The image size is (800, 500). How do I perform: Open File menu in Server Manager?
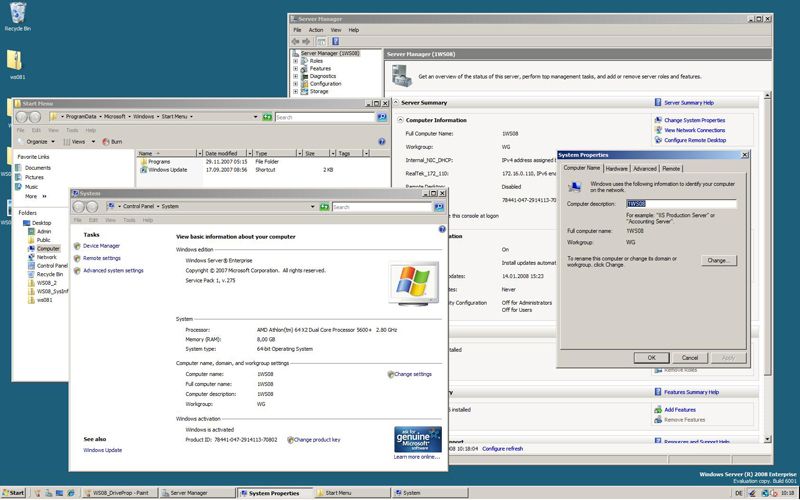297,30
